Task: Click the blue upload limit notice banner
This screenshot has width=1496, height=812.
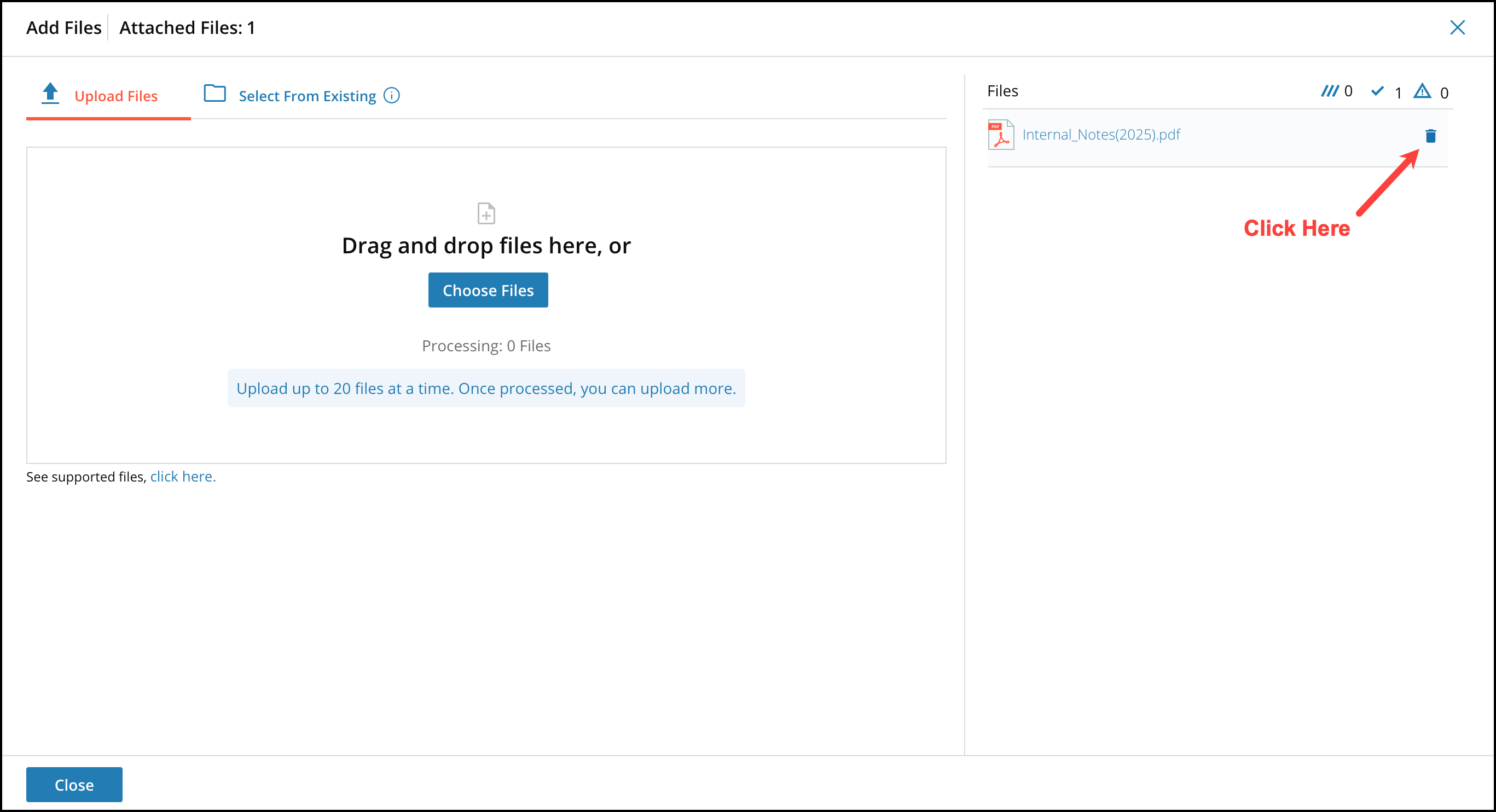Action: click(x=486, y=388)
